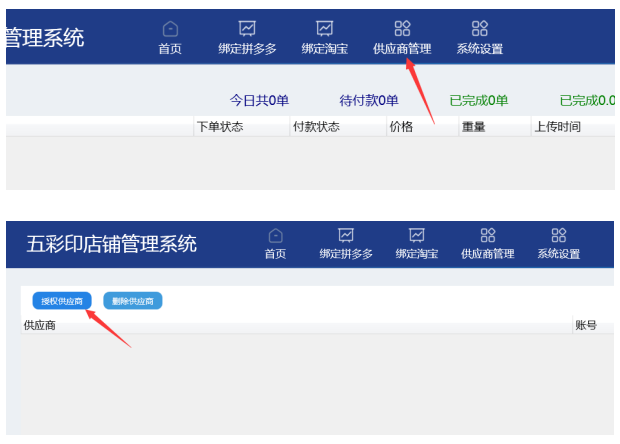Sort by the 价格 column header

click(x=401, y=127)
